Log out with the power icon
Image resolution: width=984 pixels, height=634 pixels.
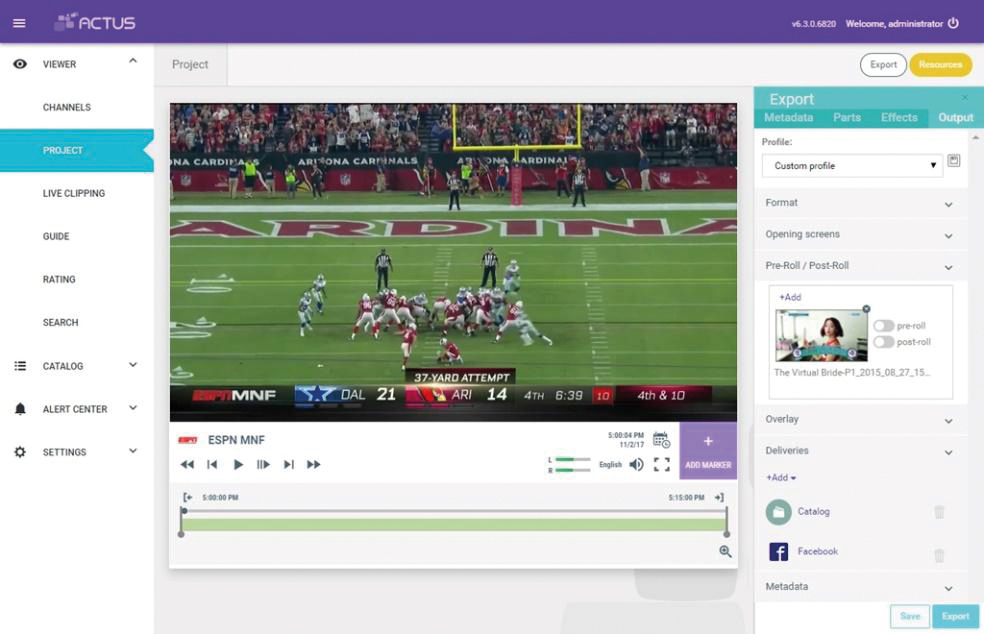(x=953, y=23)
